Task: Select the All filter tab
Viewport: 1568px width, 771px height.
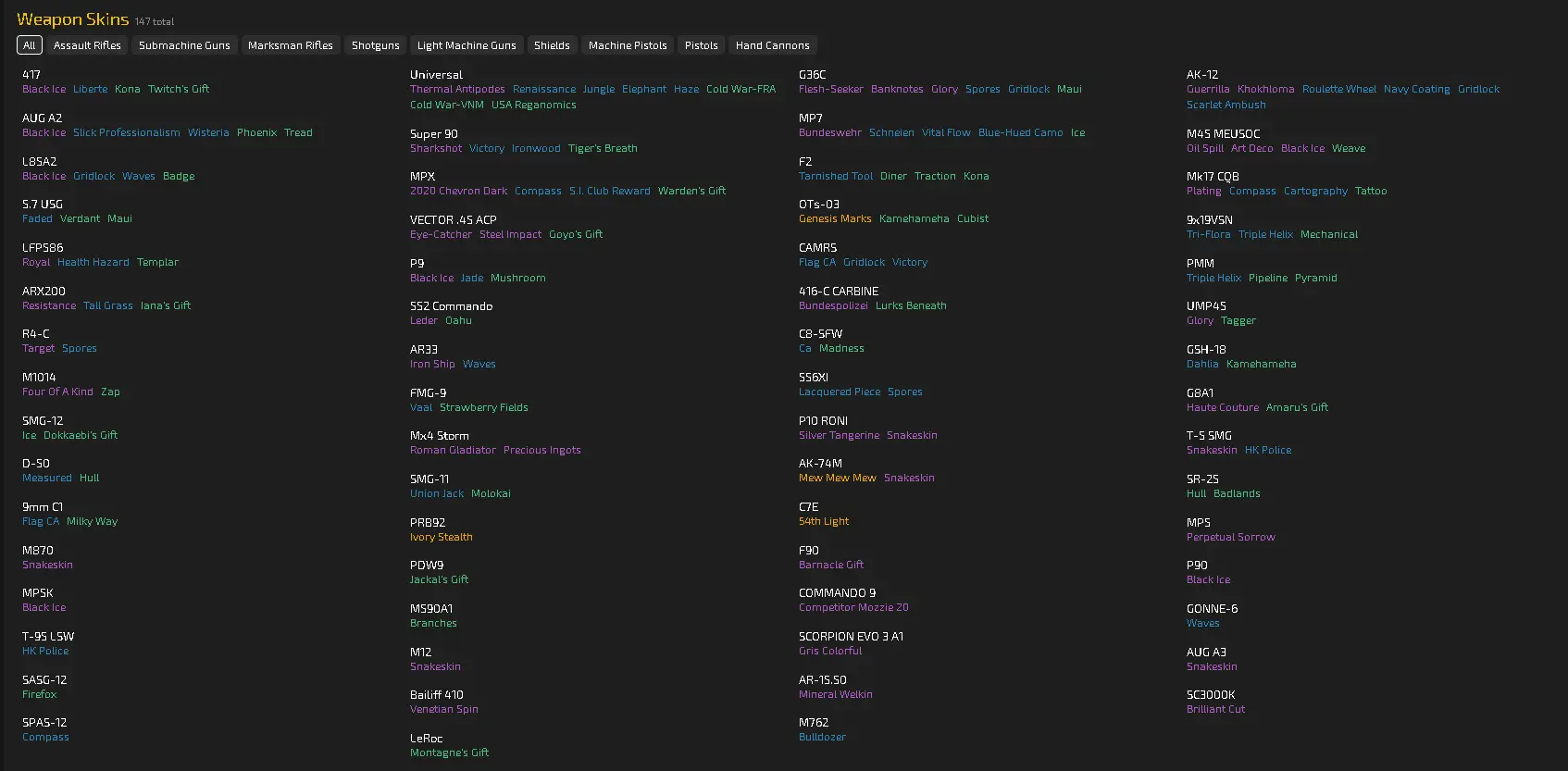Action: tap(30, 45)
